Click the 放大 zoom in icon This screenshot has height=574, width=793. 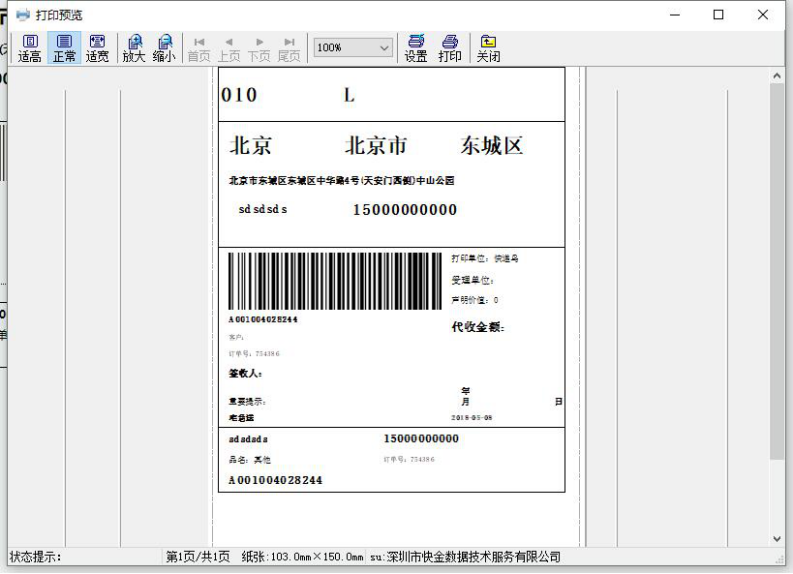pos(134,48)
